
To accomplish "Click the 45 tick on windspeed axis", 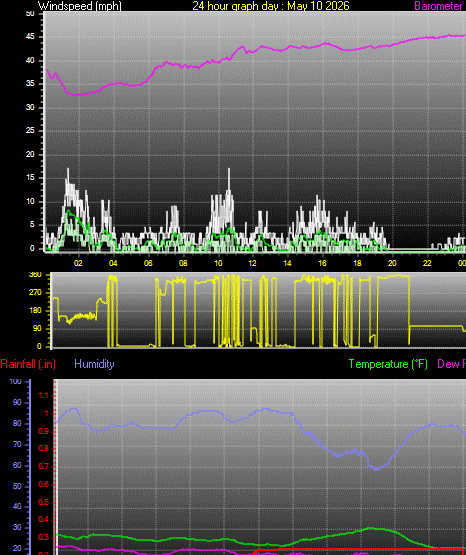I will [x=30, y=37].
